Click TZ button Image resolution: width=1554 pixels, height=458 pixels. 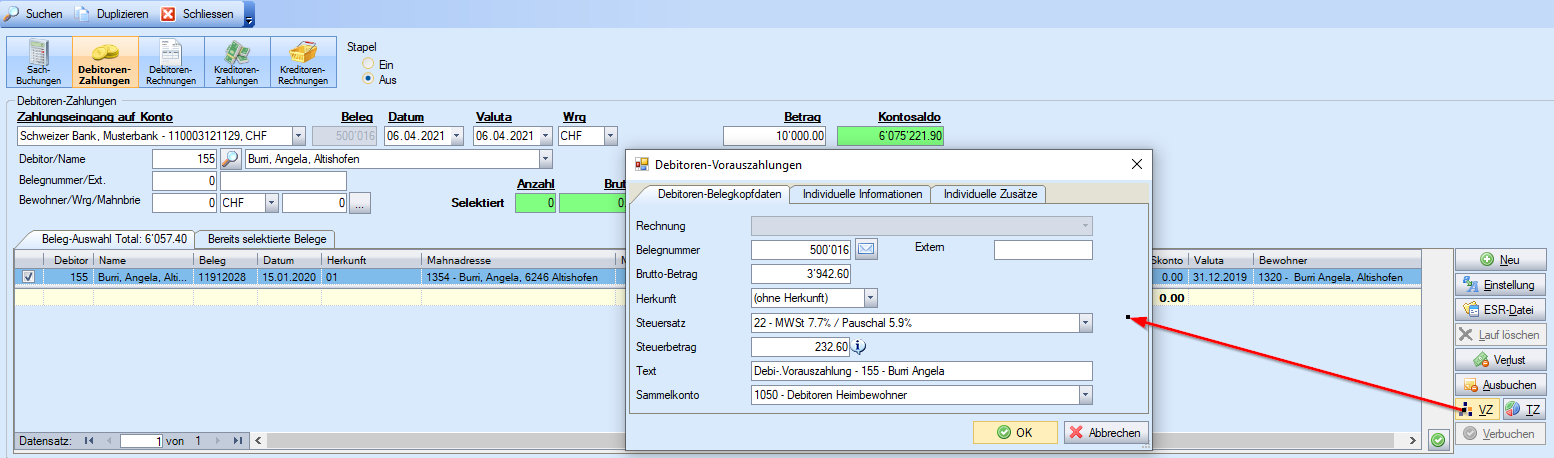point(1524,410)
